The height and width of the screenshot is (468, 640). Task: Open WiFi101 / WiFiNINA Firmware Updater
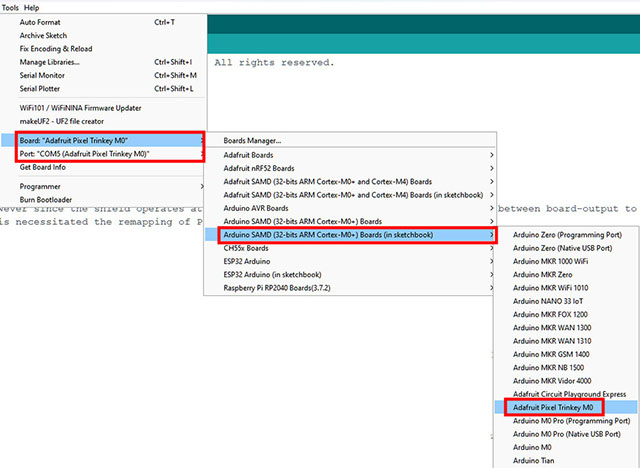point(80,107)
